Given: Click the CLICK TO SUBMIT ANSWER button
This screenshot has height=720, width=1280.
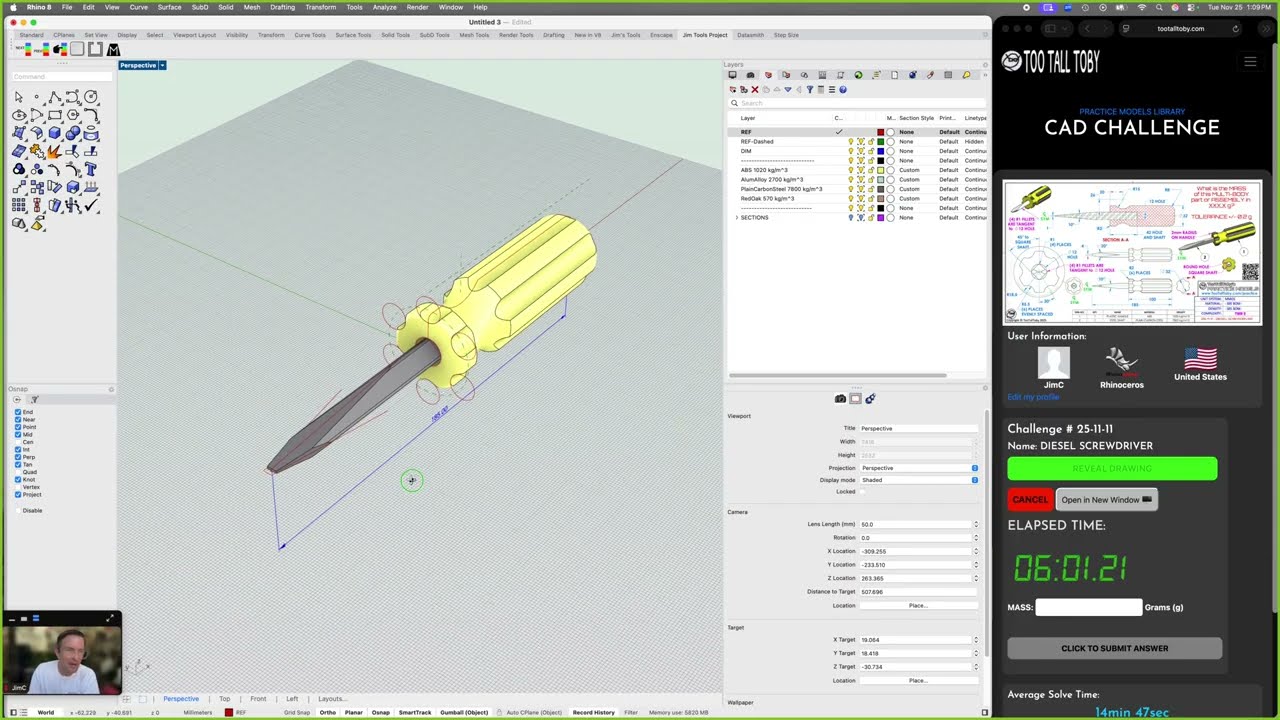Looking at the screenshot, I should click(1114, 648).
